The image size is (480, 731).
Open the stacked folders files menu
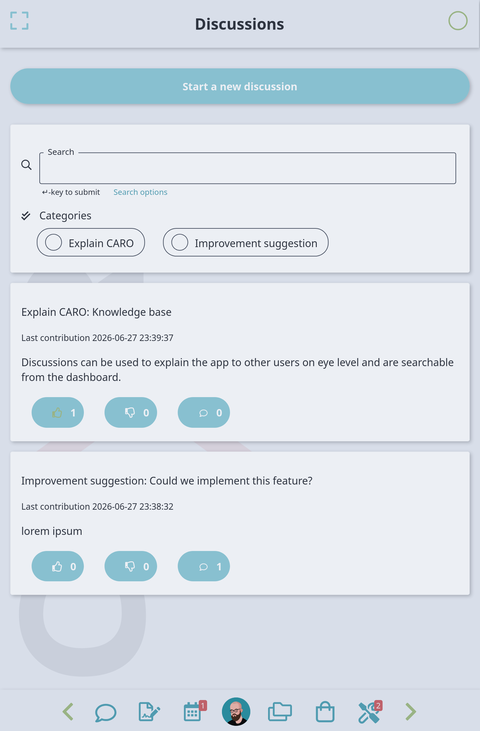tap(280, 712)
